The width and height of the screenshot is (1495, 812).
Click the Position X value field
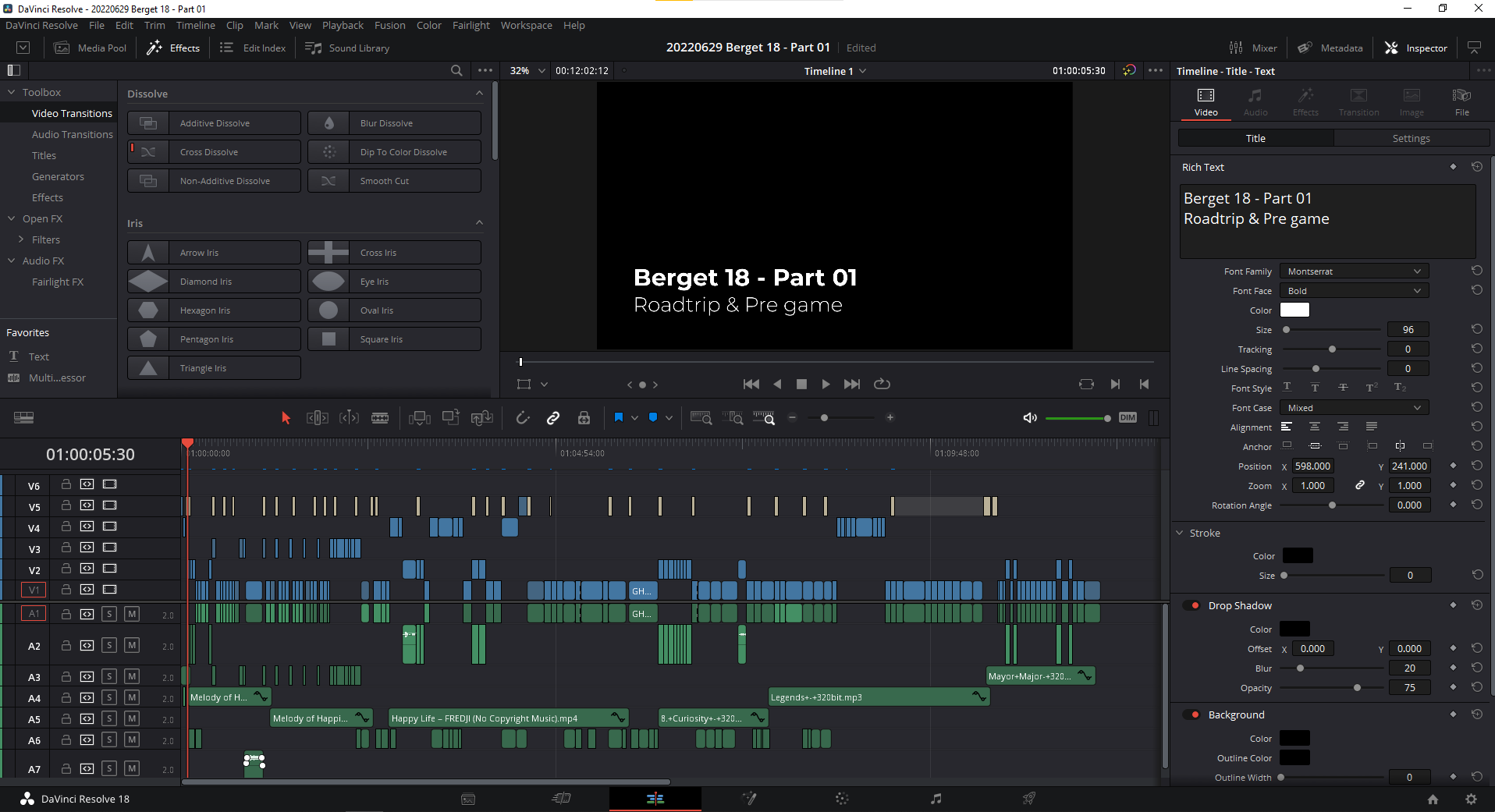(1312, 466)
